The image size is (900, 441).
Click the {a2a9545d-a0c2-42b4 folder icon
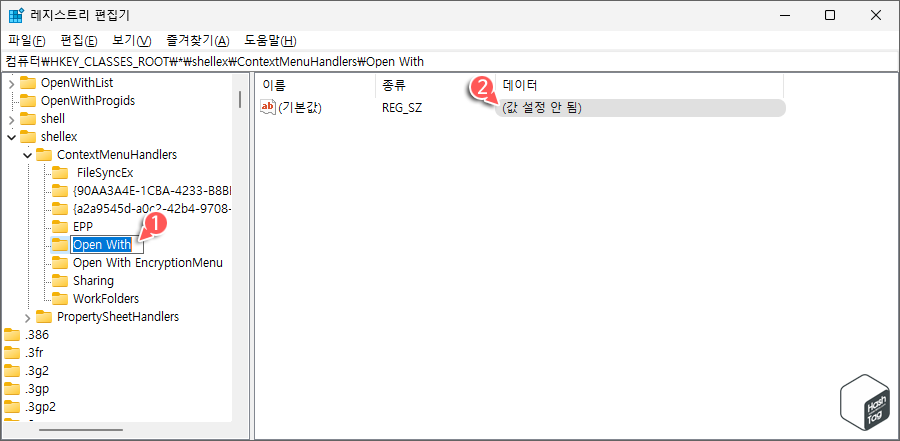click(x=60, y=208)
